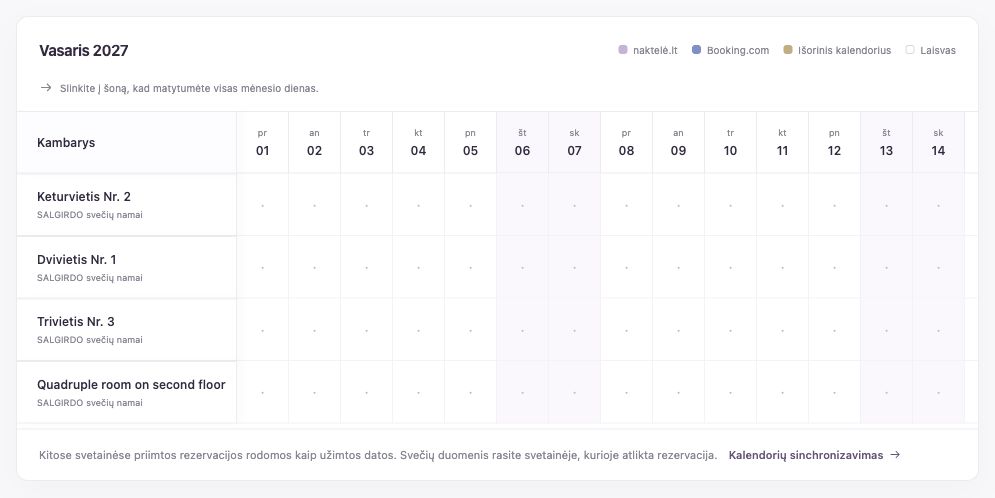
Task: Select day 05 column header
Action: coord(471,143)
